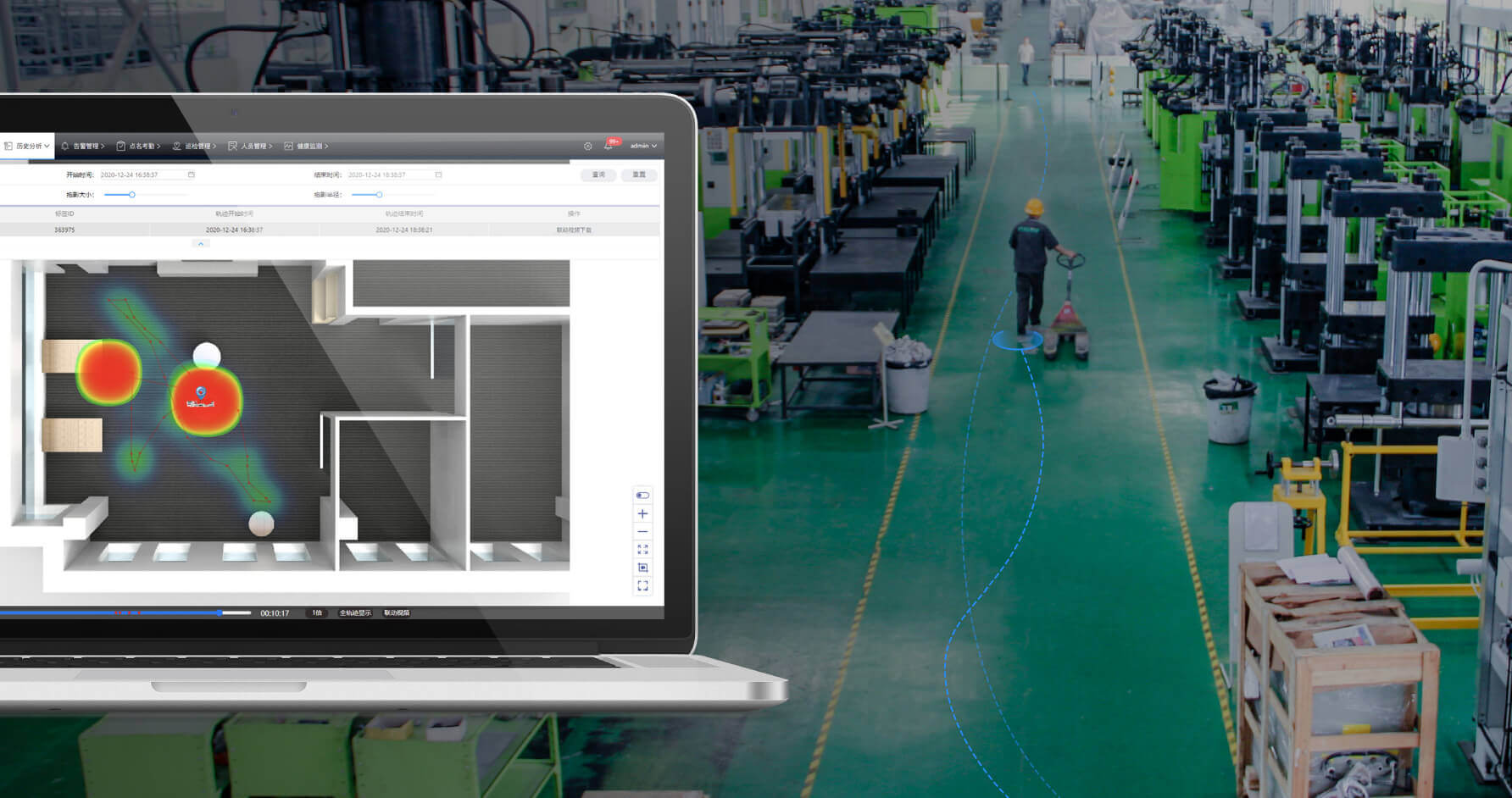
Task: Open the admin user dropdown
Action: point(643,146)
